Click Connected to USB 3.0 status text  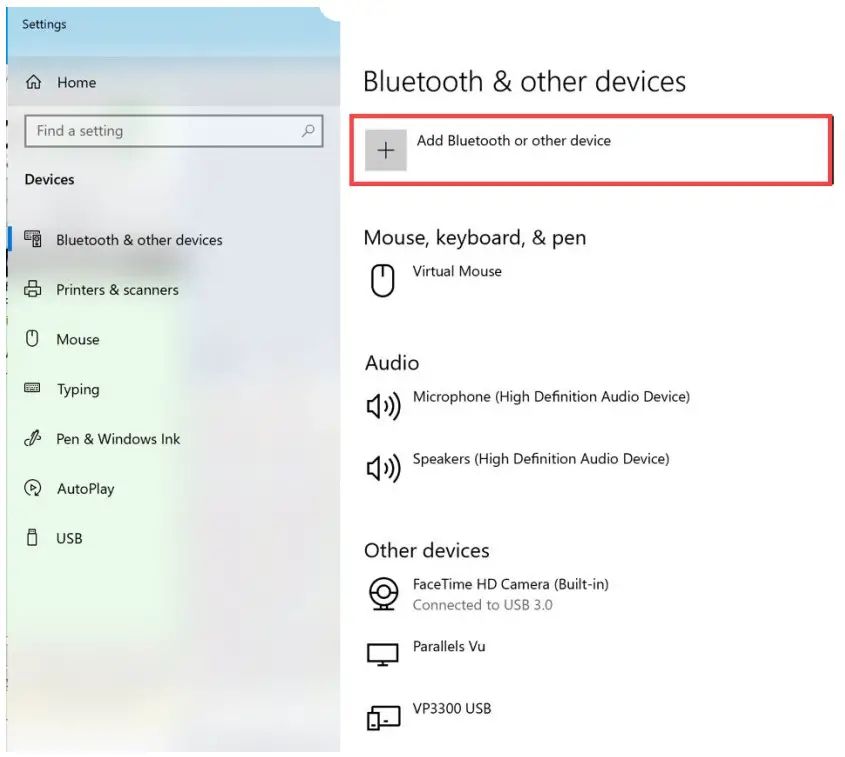coord(483,605)
